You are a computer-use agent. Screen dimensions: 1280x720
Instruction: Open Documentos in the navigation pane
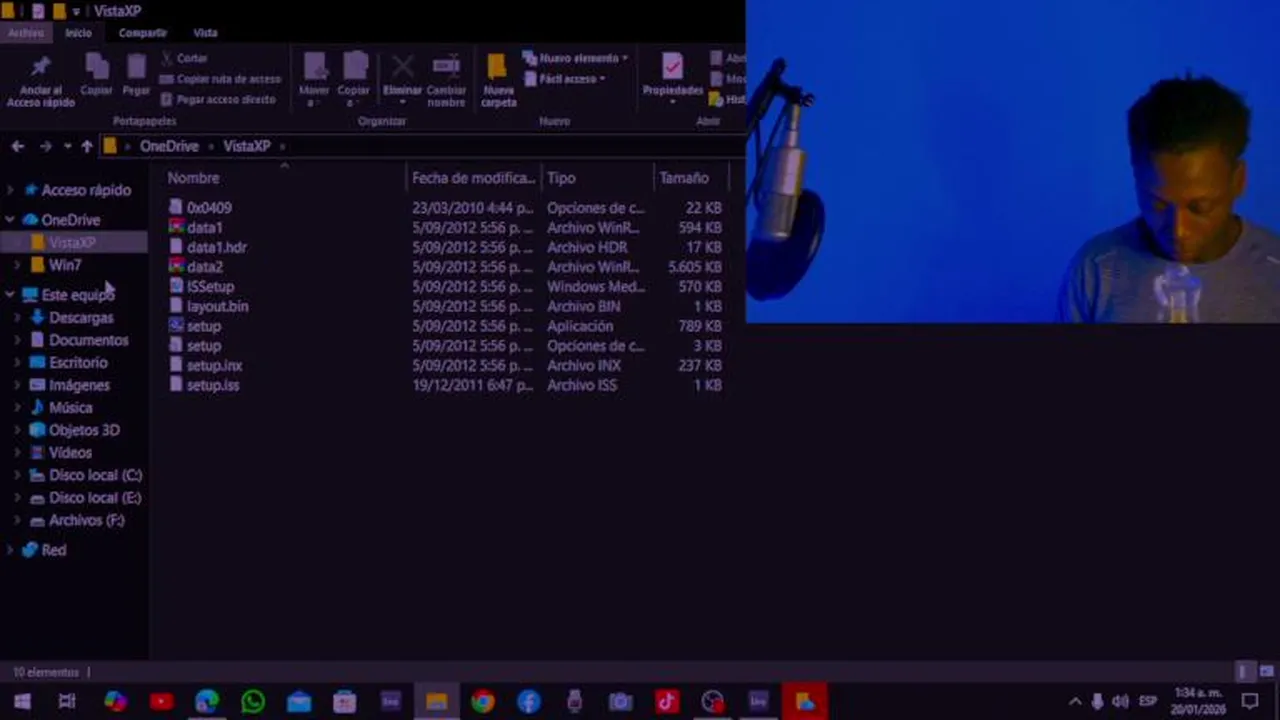click(88, 340)
